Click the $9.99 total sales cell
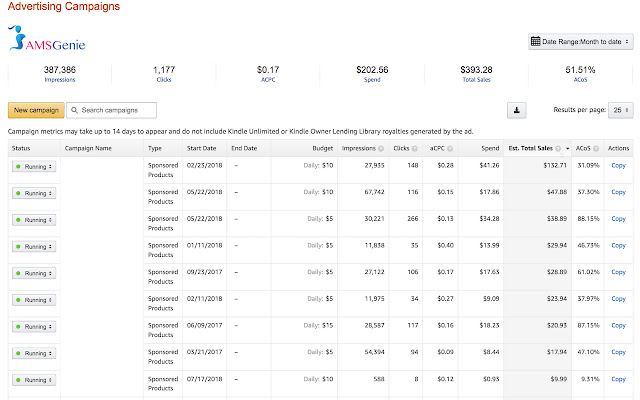The image size is (640, 400). click(x=558, y=379)
